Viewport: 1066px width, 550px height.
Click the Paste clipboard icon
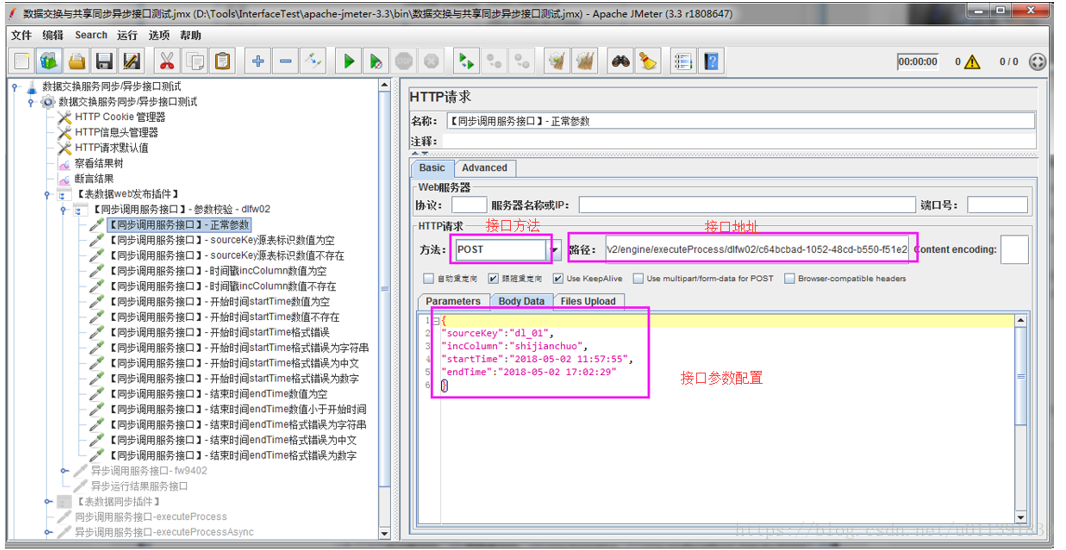click(222, 61)
